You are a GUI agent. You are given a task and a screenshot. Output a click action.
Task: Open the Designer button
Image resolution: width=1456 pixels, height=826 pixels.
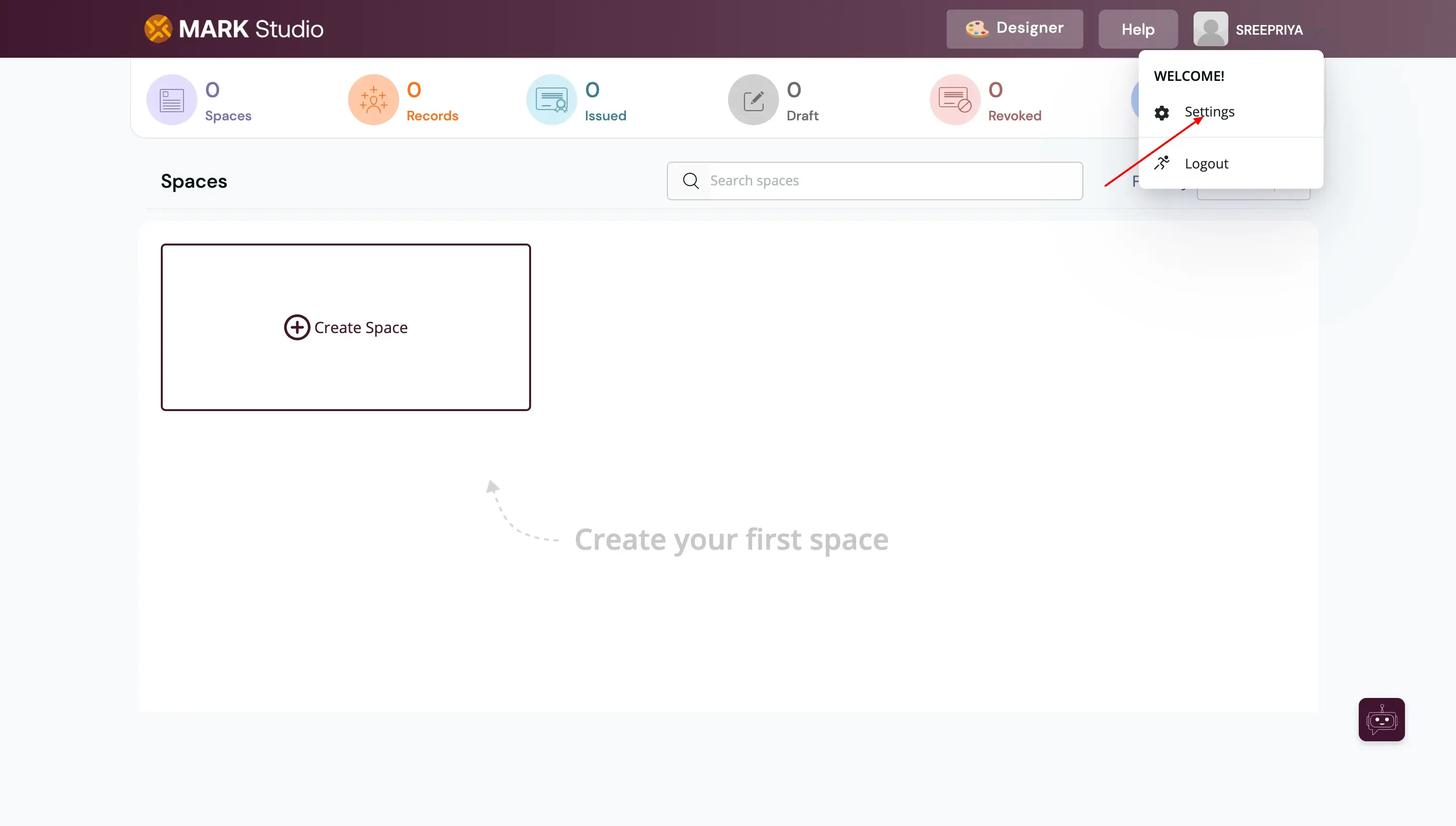point(1014,29)
